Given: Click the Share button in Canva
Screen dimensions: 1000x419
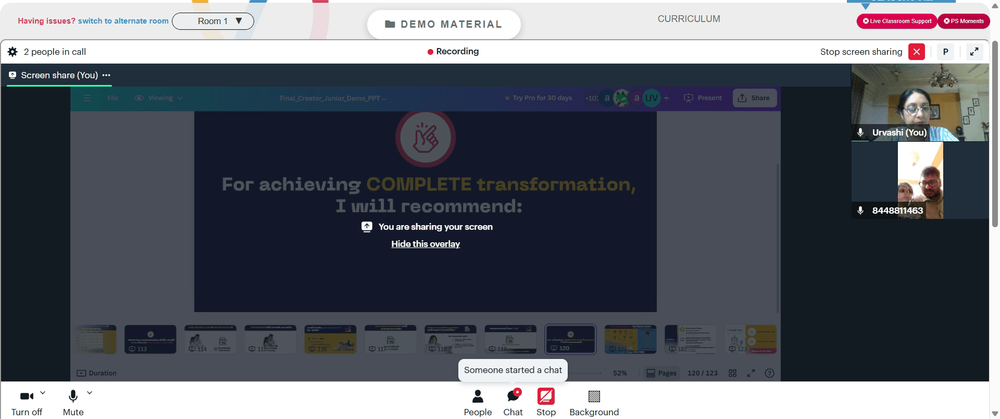Looking at the screenshot, I should (754, 98).
